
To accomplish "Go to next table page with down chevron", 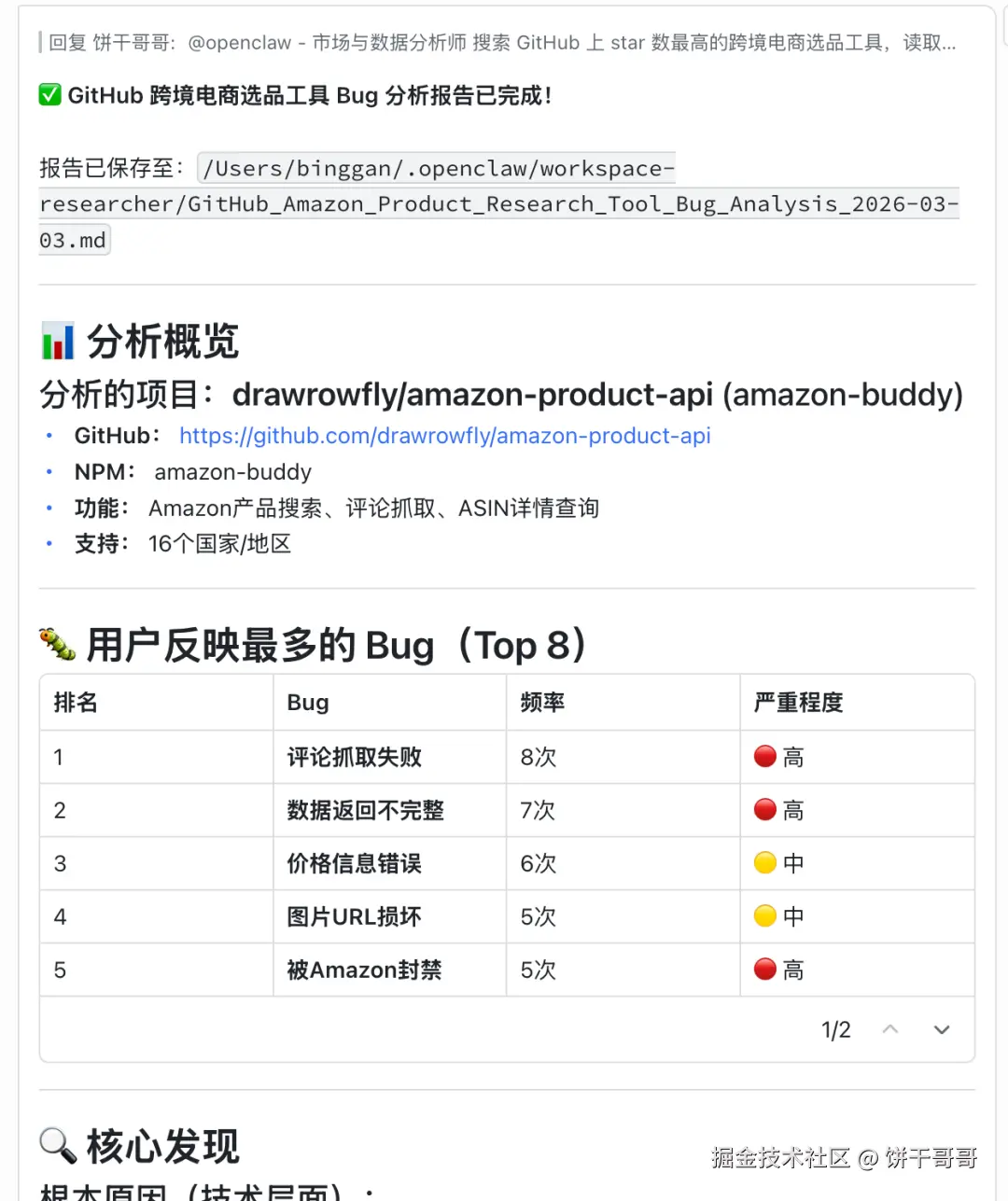I will click(x=942, y=1029).
